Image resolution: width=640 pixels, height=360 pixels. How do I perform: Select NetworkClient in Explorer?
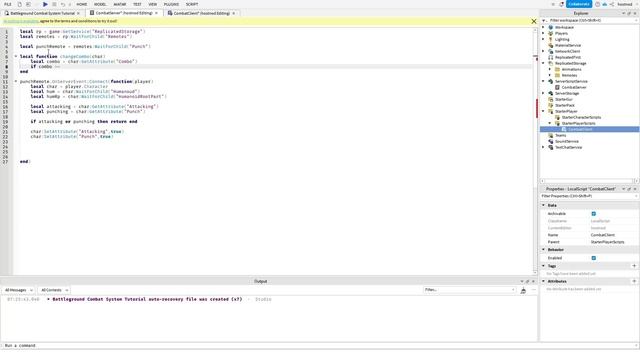(567, 51)
